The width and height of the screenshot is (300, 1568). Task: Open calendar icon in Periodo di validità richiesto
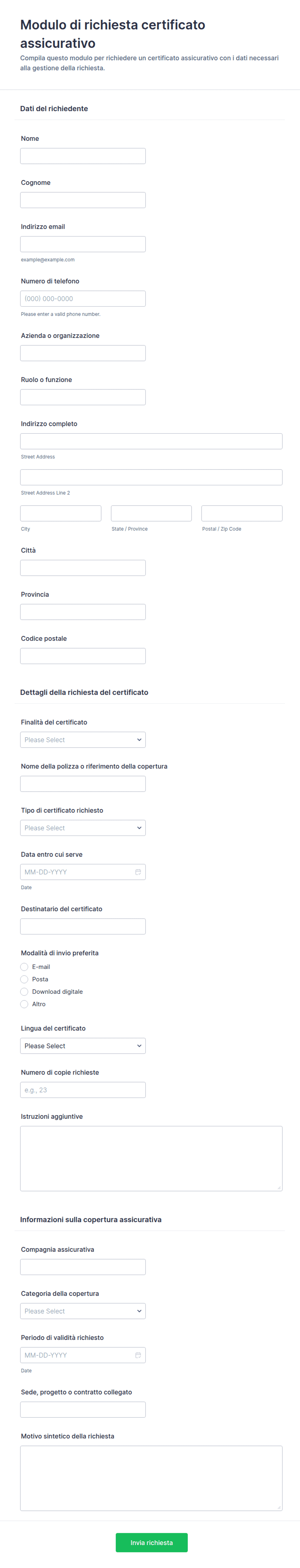click(x=138, y=1355)
